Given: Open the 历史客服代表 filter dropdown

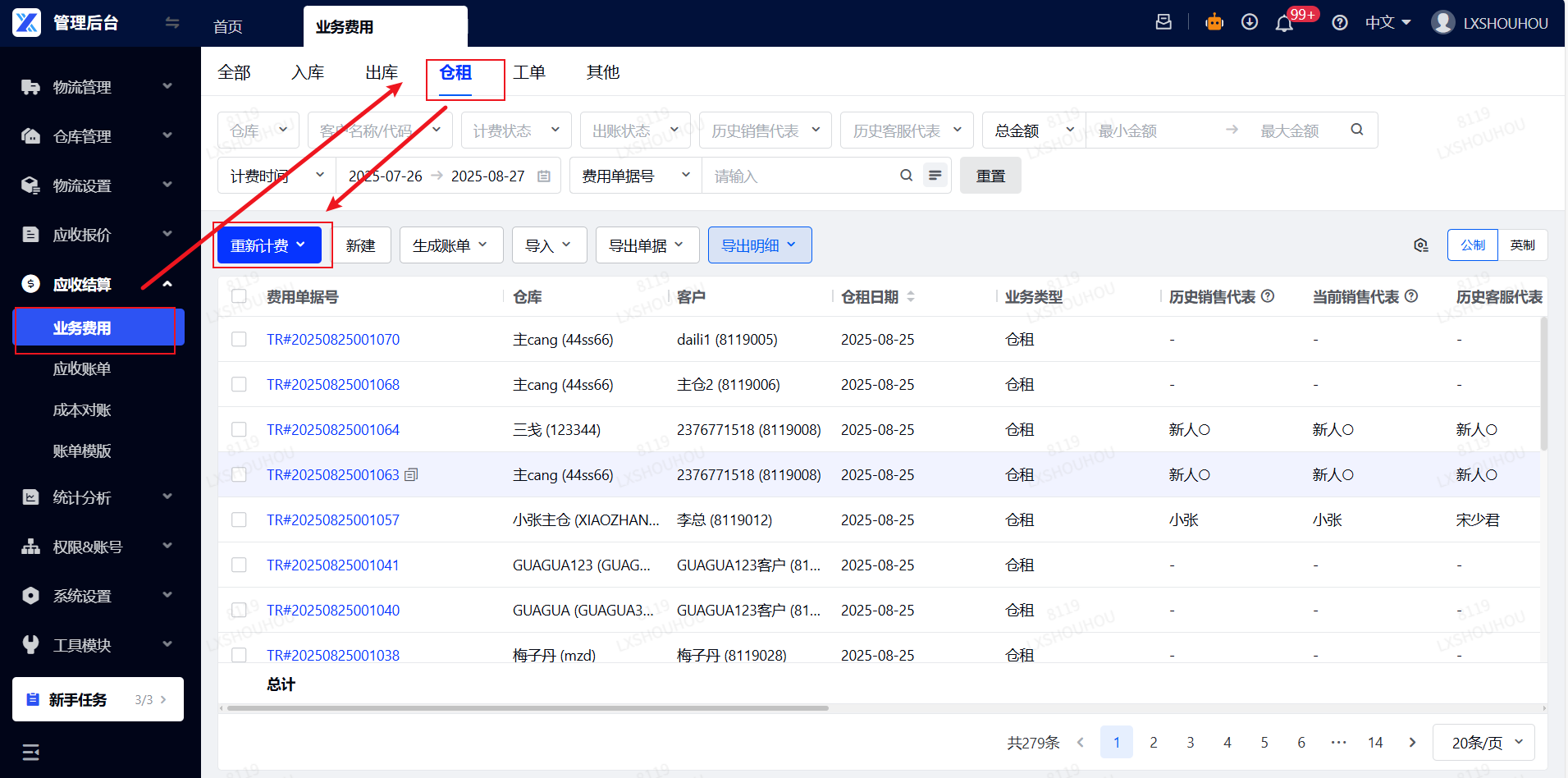Looking at the screenshot, I should pos(907,130).
